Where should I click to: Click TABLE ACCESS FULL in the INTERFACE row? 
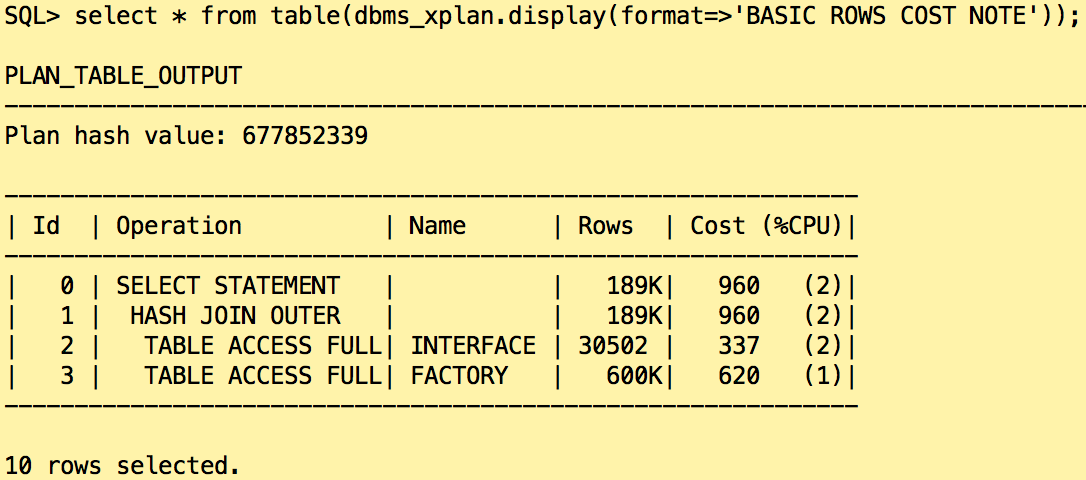point(262,346)
